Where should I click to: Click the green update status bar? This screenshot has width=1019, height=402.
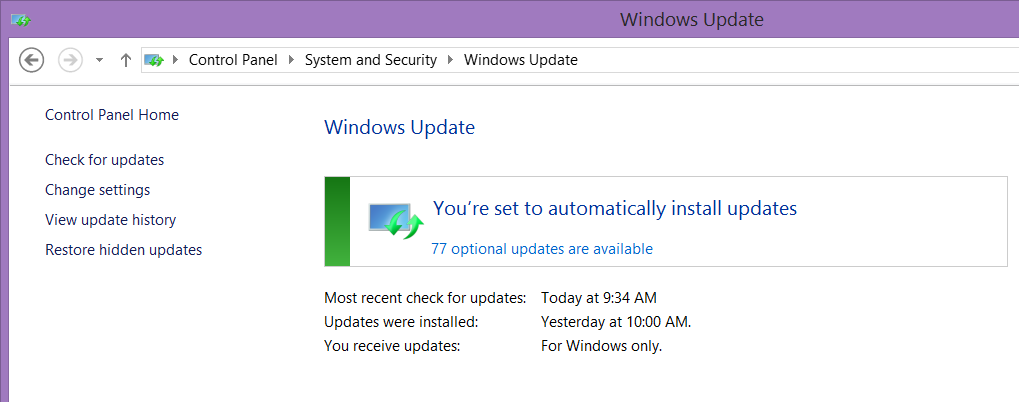(337, 222)
